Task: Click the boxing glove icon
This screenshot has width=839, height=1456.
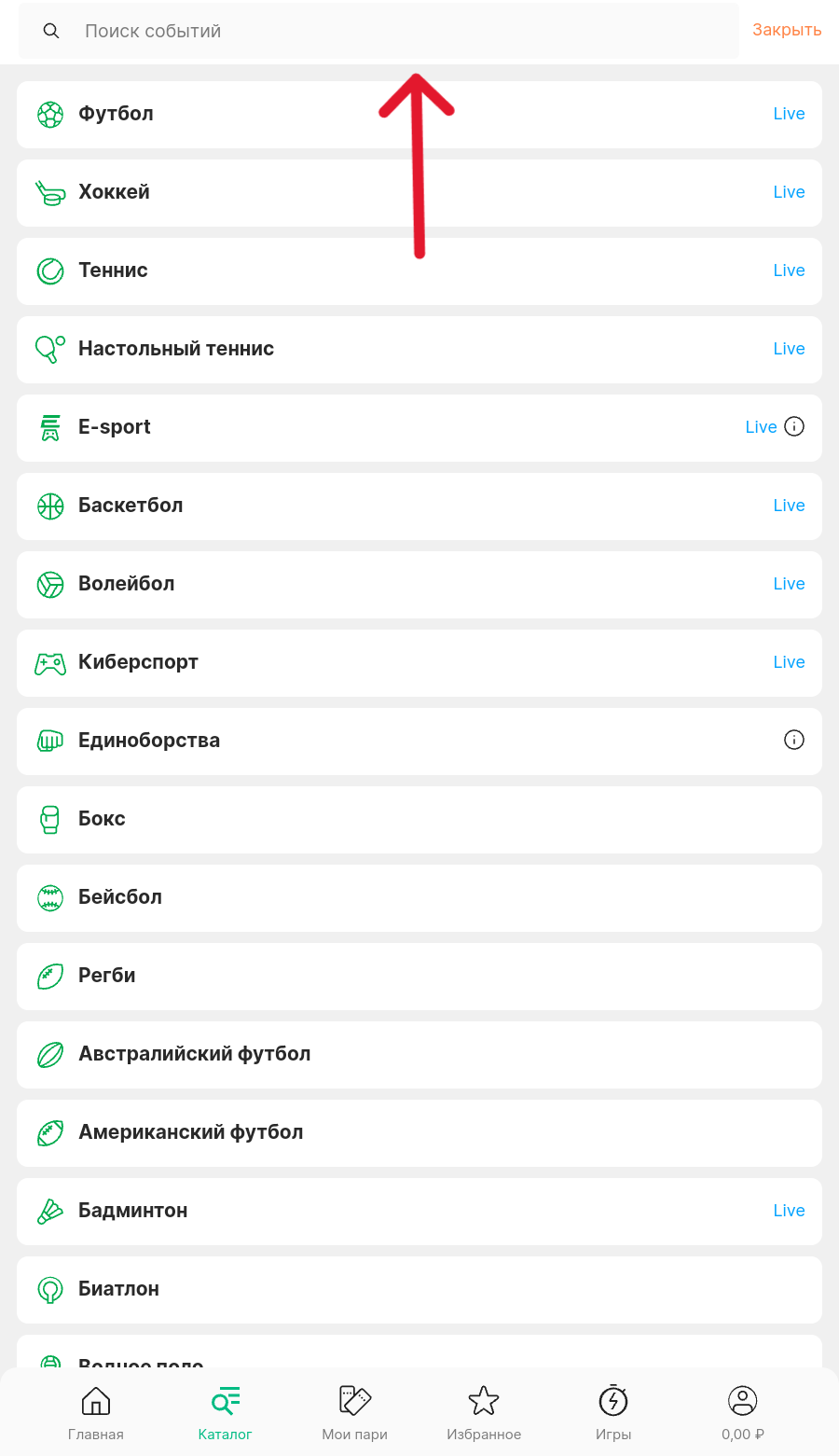Action: (x=50, y=819)
